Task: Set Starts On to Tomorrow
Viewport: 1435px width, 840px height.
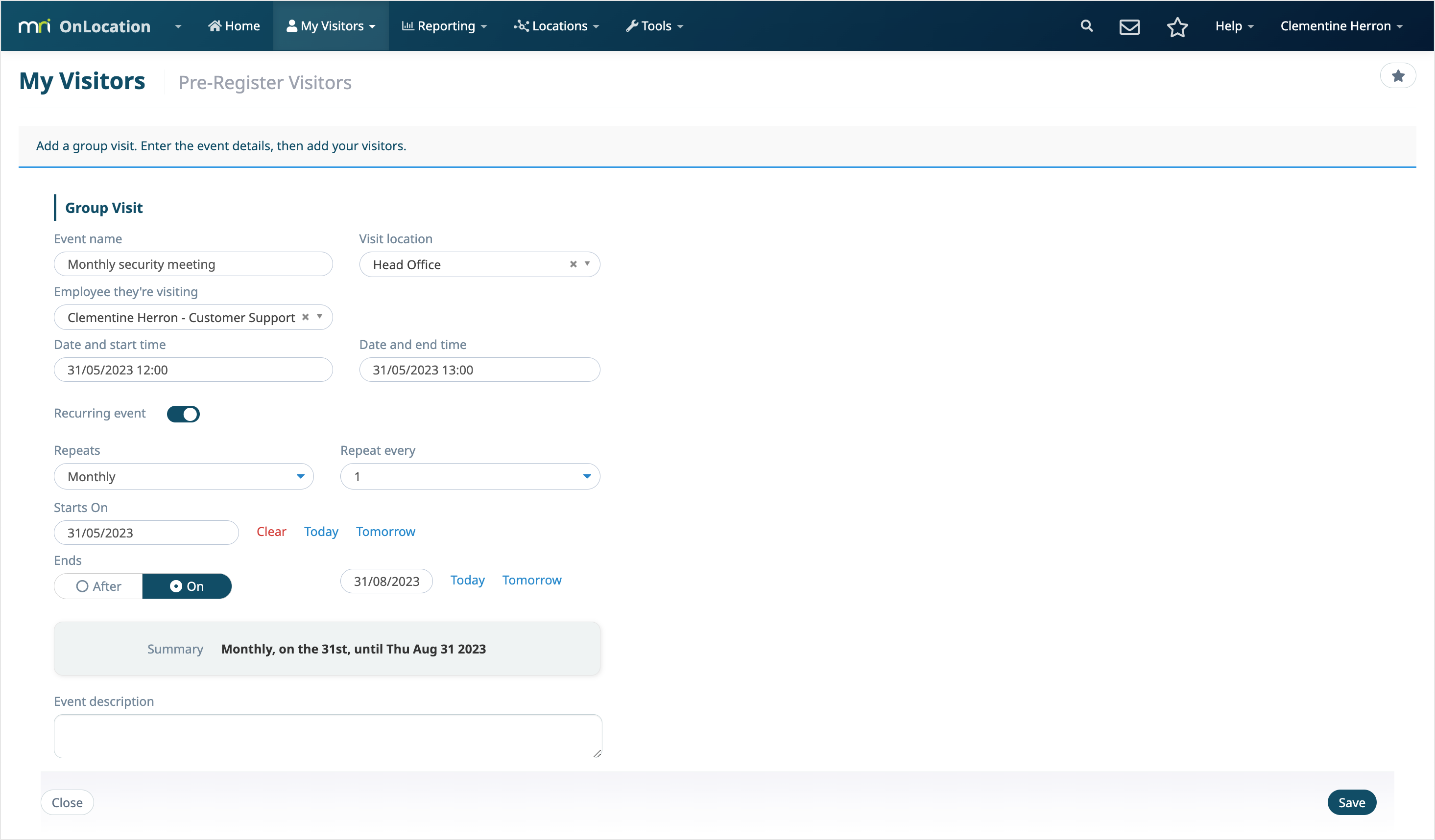Action: pos(385,532)
